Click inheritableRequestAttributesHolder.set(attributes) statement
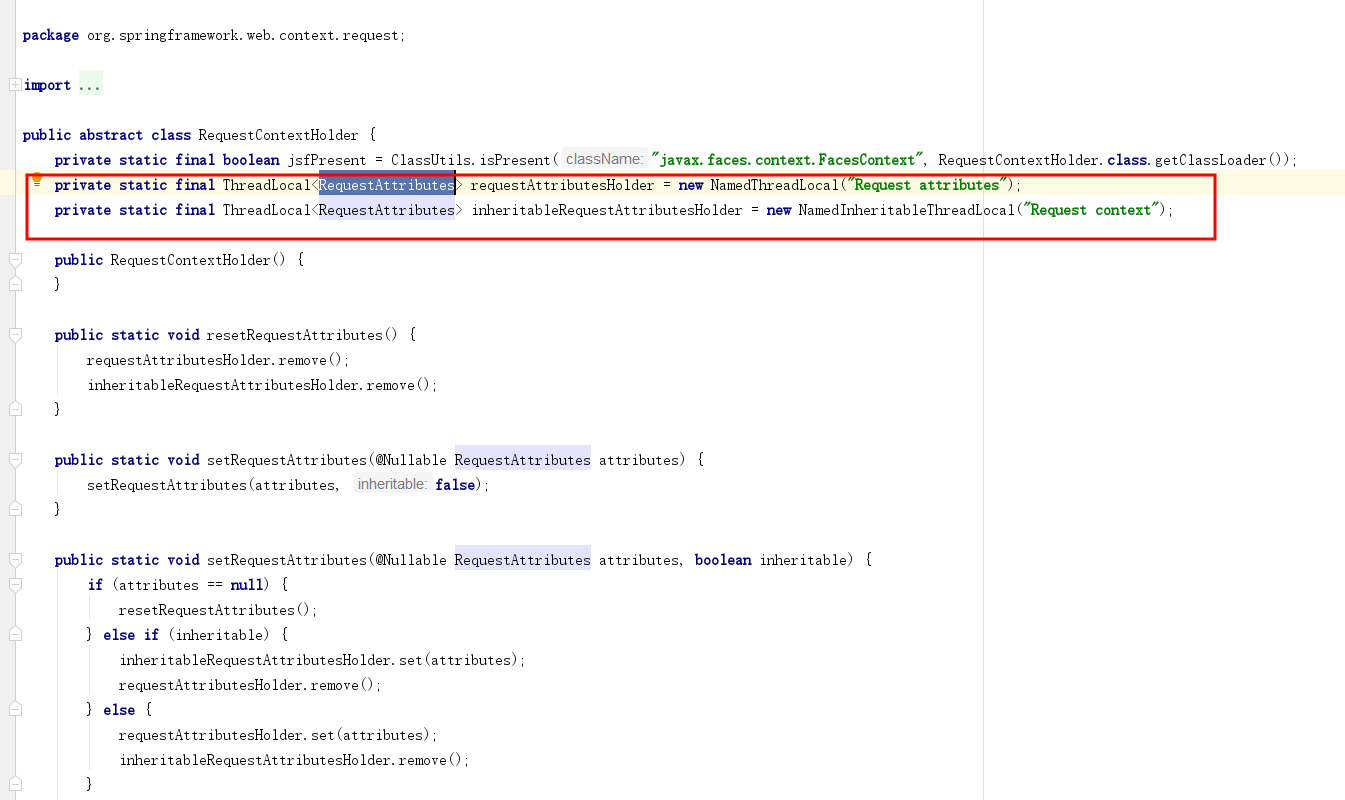This screenshot has width=1345, height=800. 322,660
